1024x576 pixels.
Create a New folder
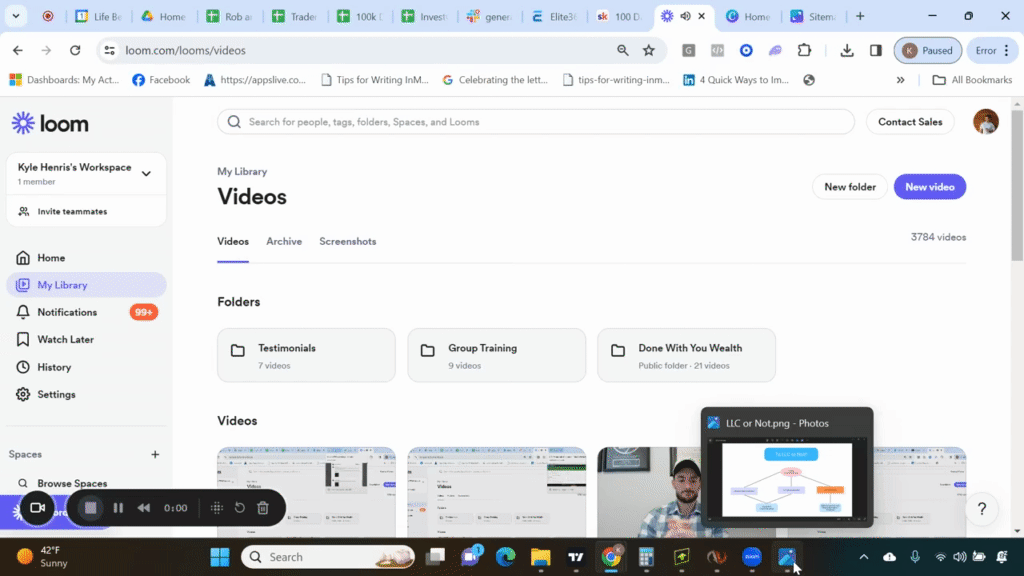850,187
